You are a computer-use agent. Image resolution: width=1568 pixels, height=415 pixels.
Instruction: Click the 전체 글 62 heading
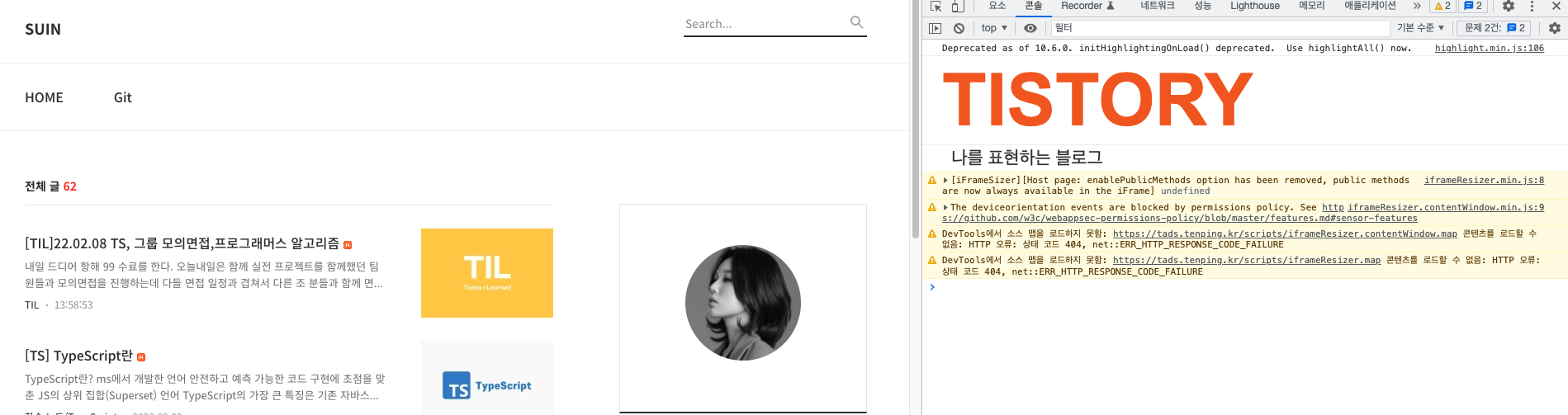[x=50, y=186]
